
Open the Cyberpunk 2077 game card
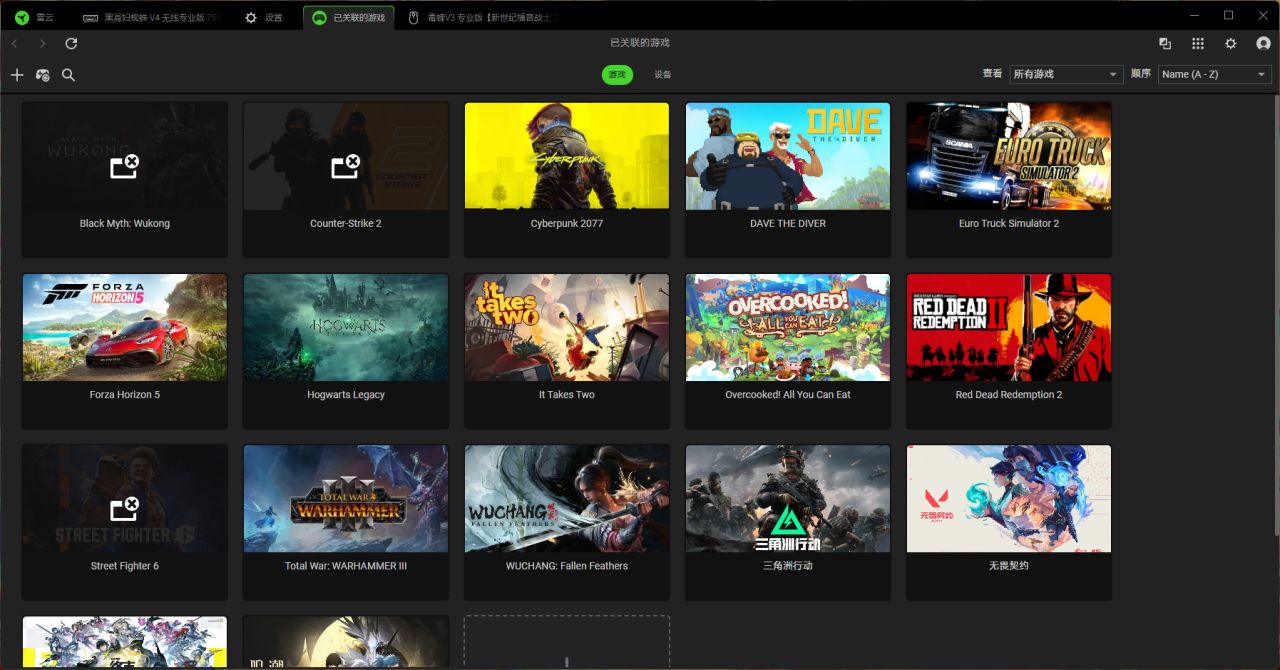click(x=567, y=180)
